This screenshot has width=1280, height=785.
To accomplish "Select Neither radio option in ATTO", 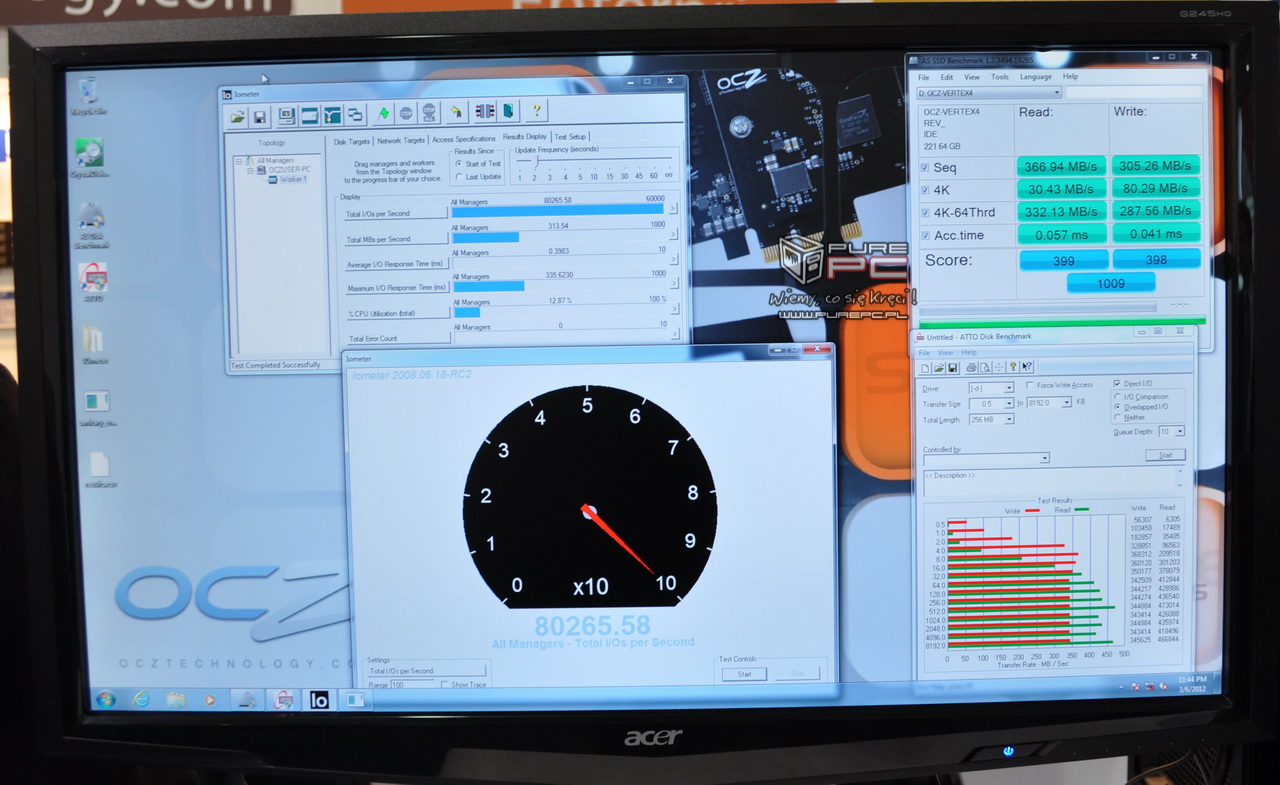I will [1117, 417].
